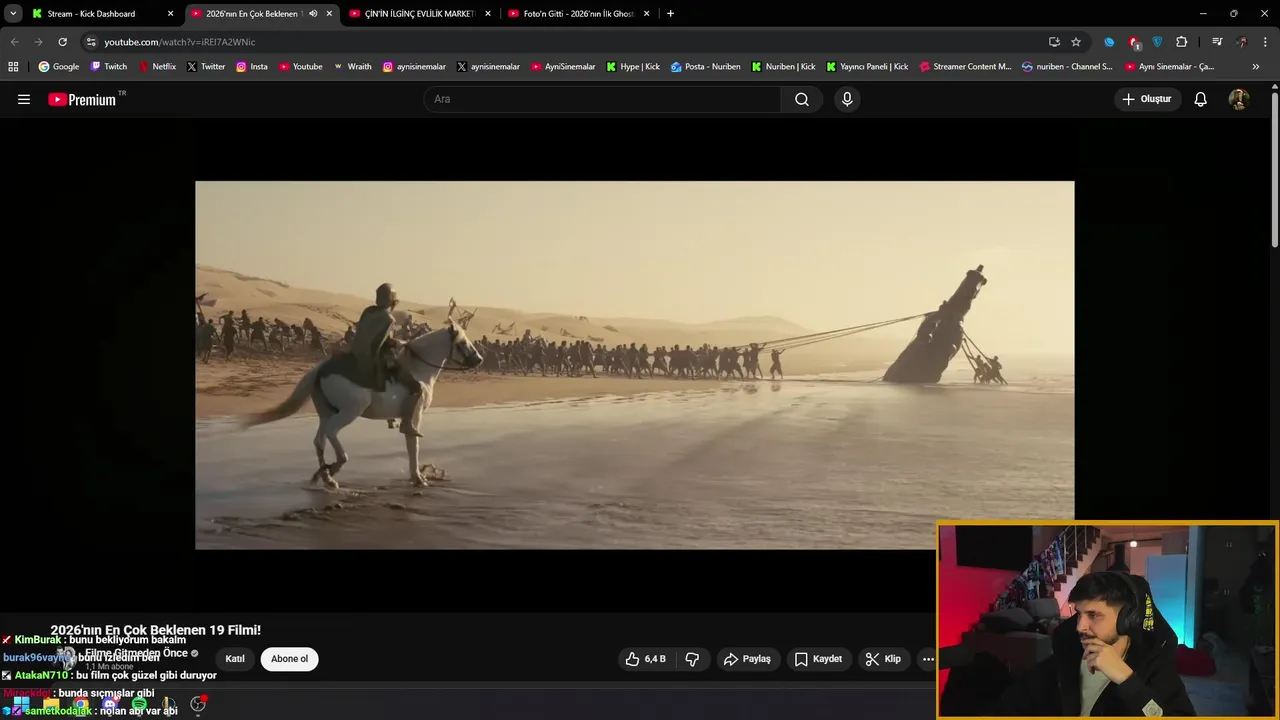Open the Apps grid in bookmarks bar
The image size is (1280, 720).
(13, 67)
